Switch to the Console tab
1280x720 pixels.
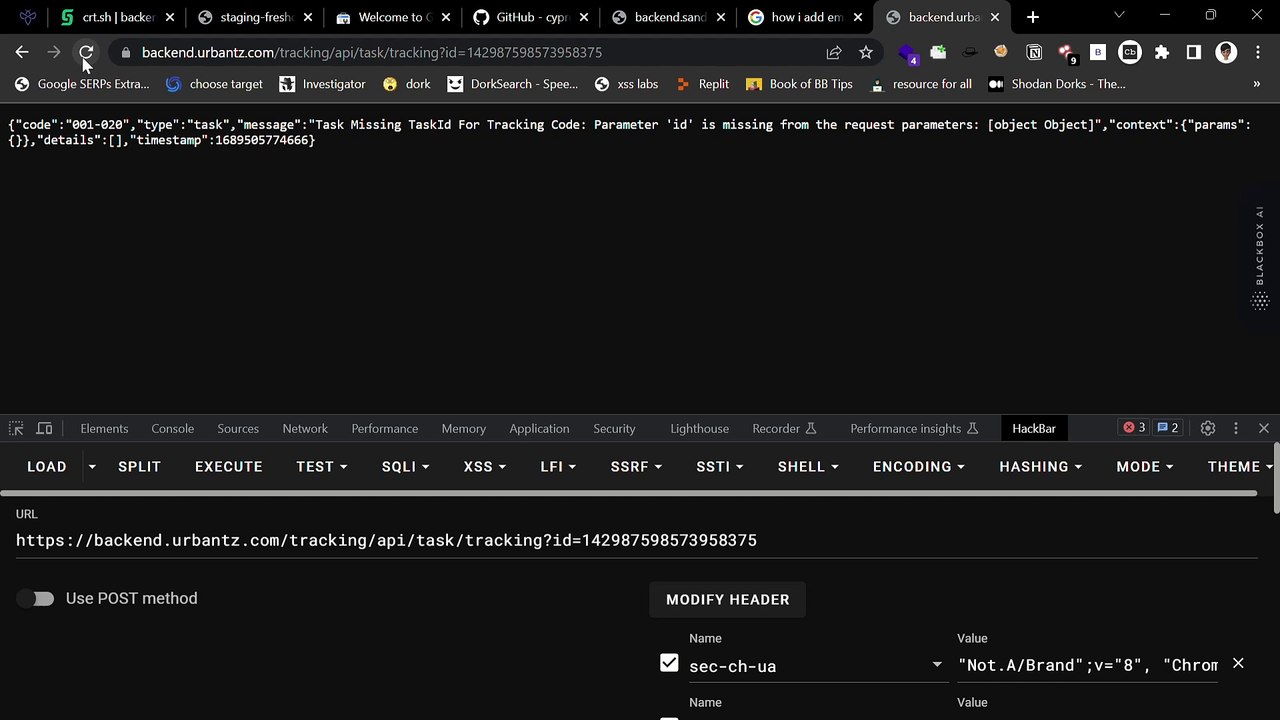(x=173, y=428)
